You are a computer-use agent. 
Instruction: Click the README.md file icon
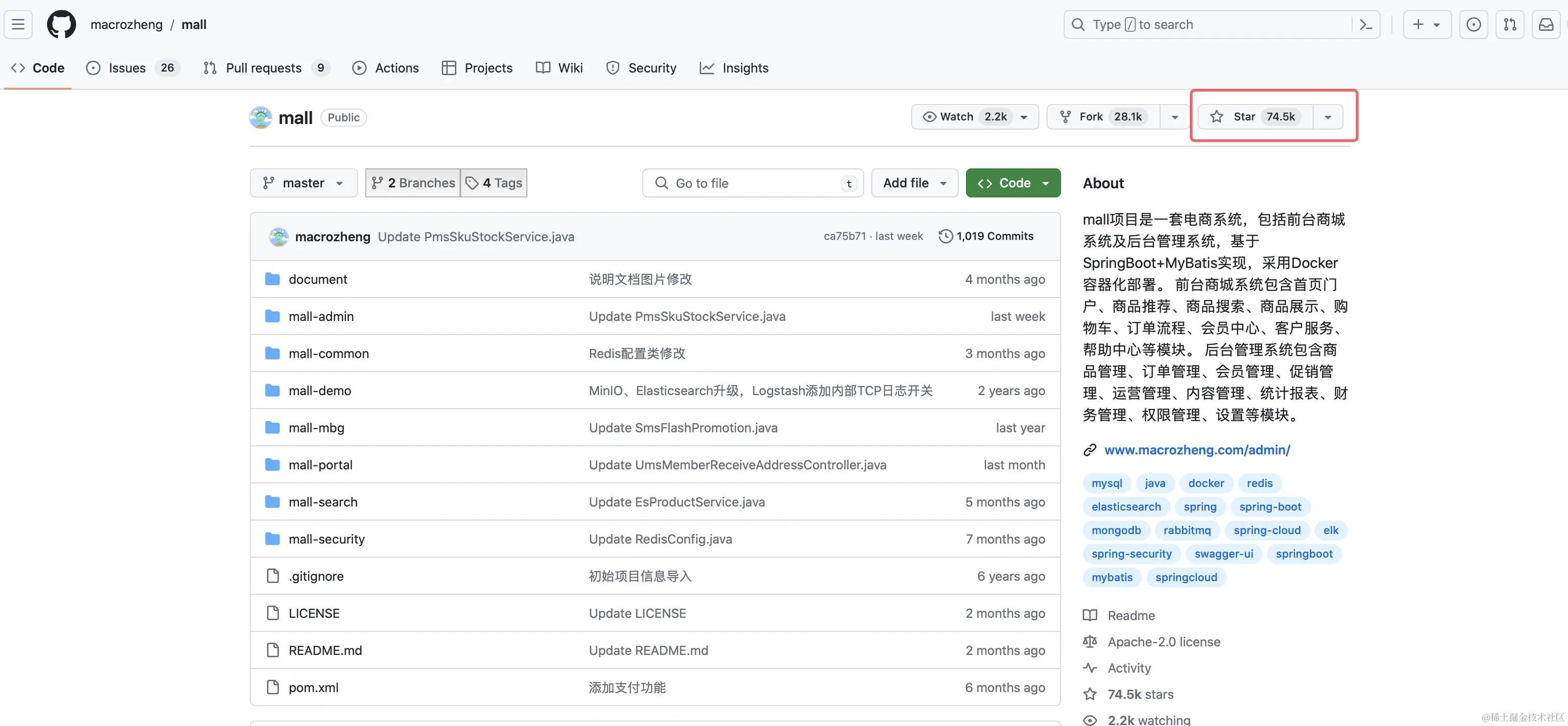[273, 650]
